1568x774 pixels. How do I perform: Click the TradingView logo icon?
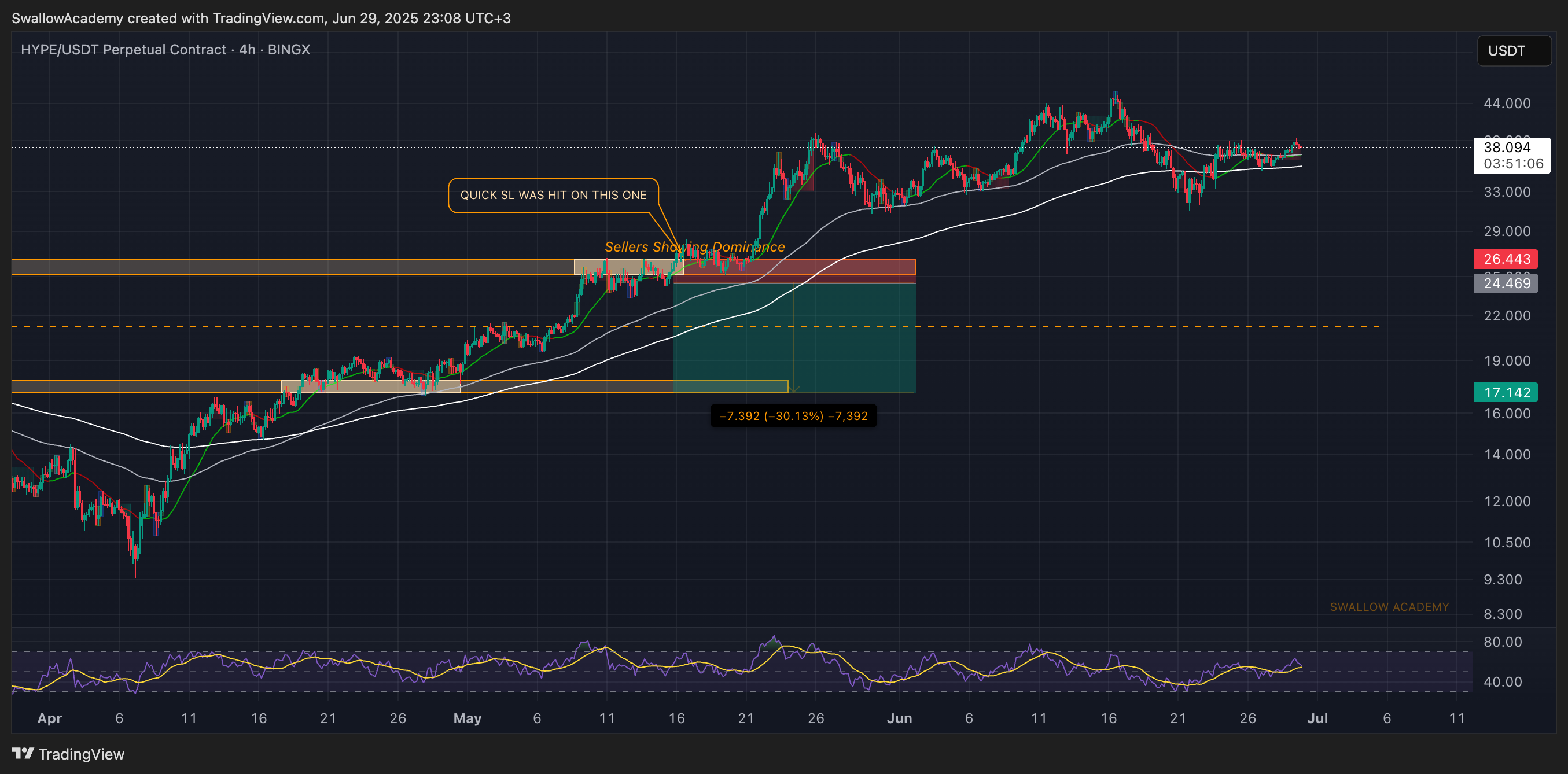[x=23, y=754]
